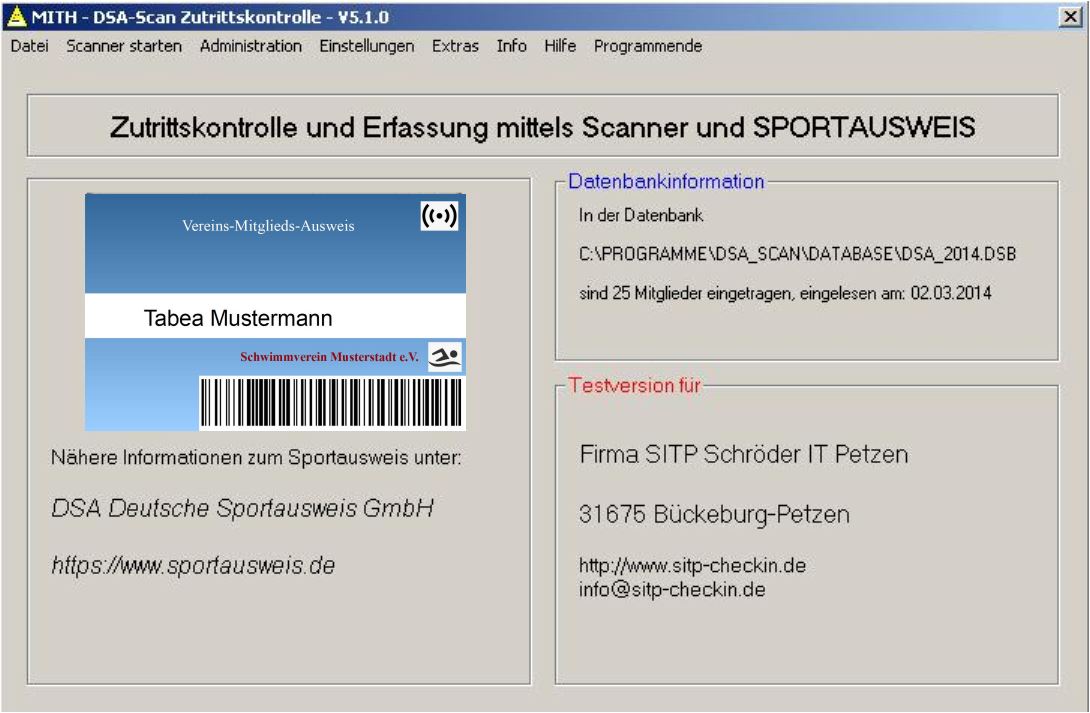Screen dimensions: 1090x713
Task: Click the database path DSA_2014.DSB
Action: coord(797,254)
